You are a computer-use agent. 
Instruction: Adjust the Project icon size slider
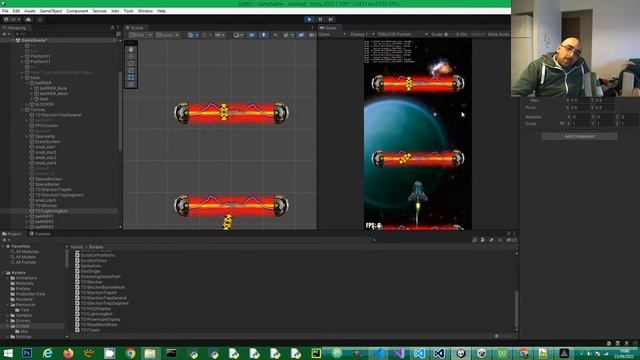pyautogui.click(x=503, y=336)
